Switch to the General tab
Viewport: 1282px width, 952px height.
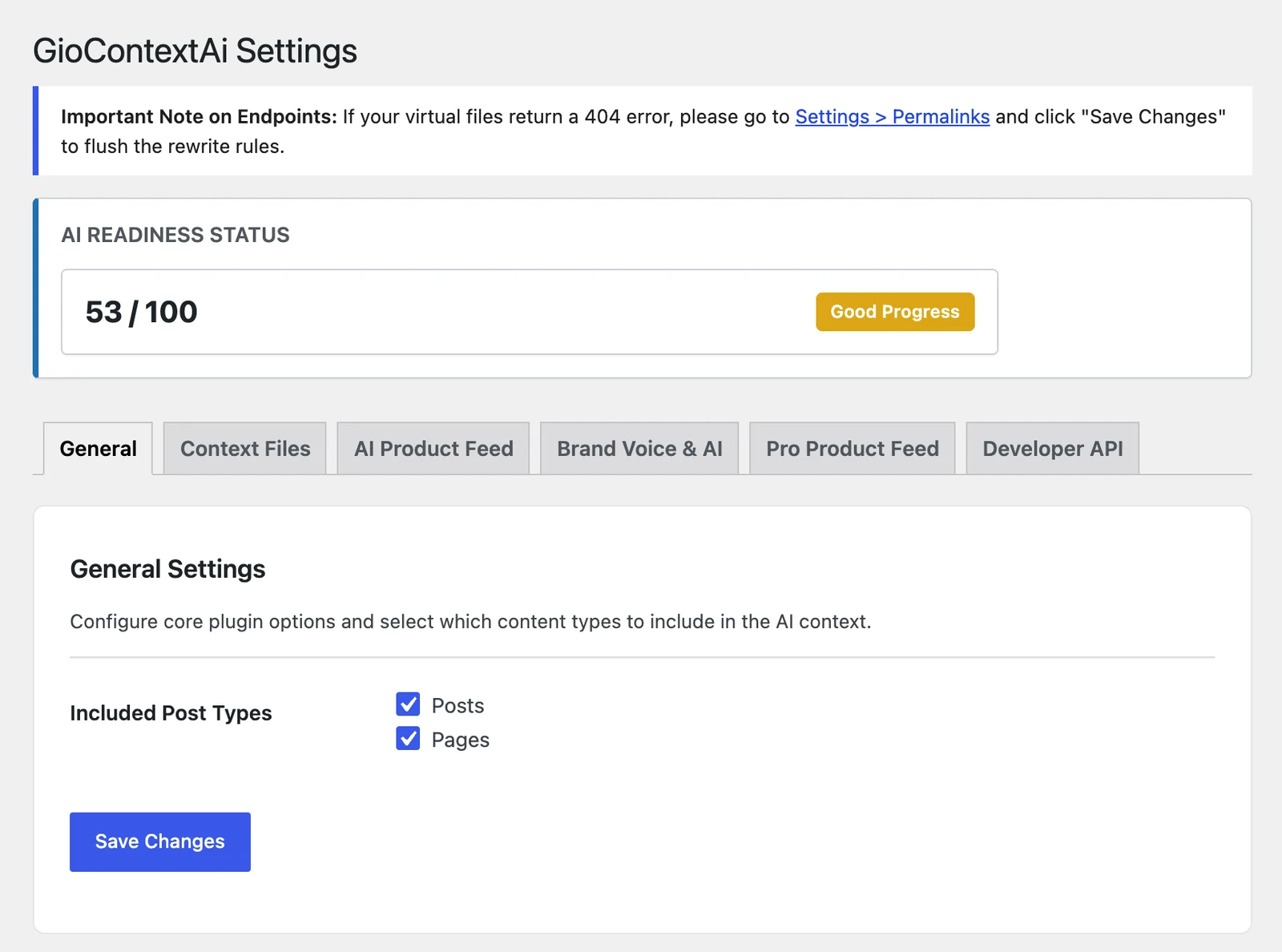pos(98,449)
